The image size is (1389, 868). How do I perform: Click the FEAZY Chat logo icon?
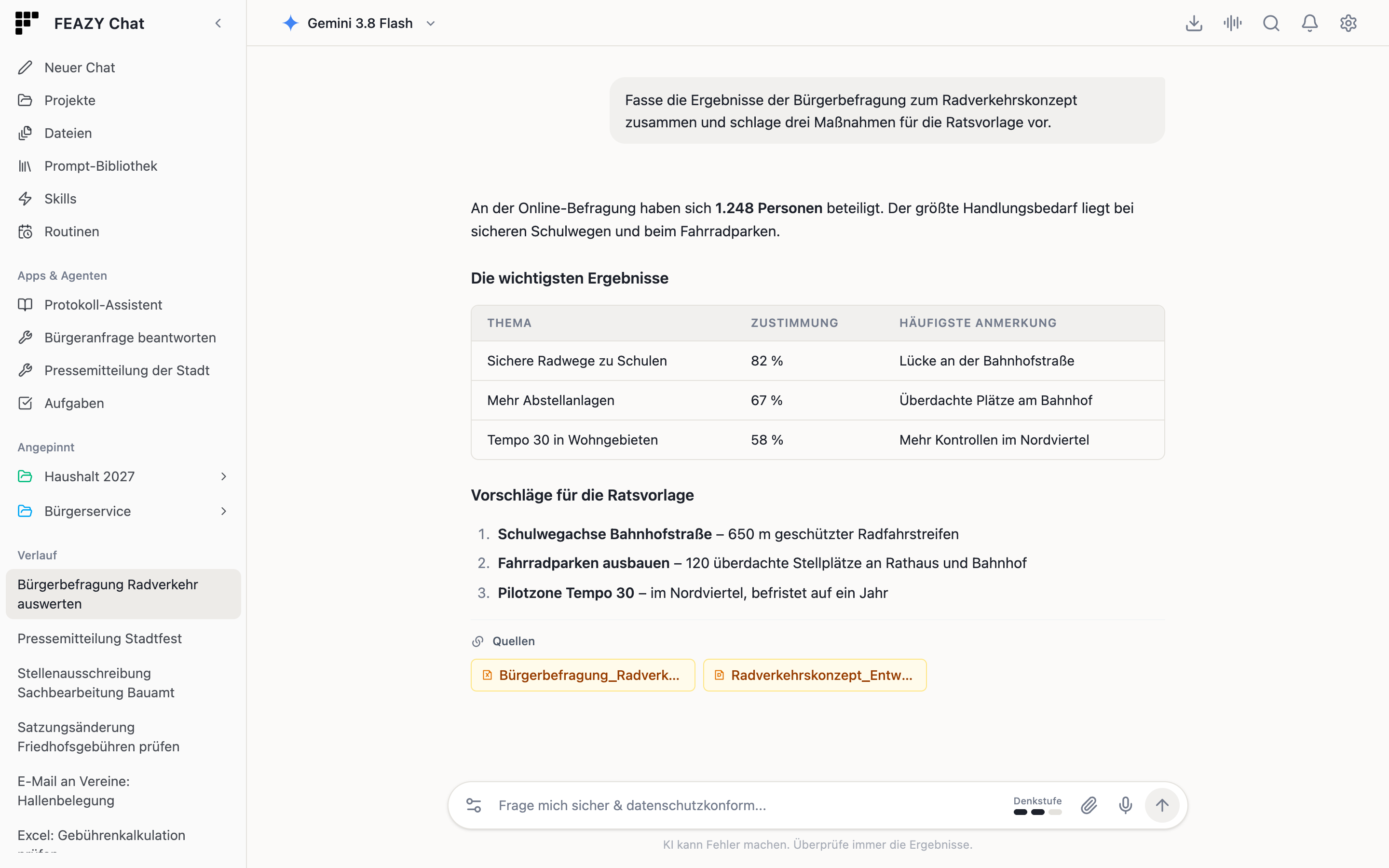tap(27, 23)
